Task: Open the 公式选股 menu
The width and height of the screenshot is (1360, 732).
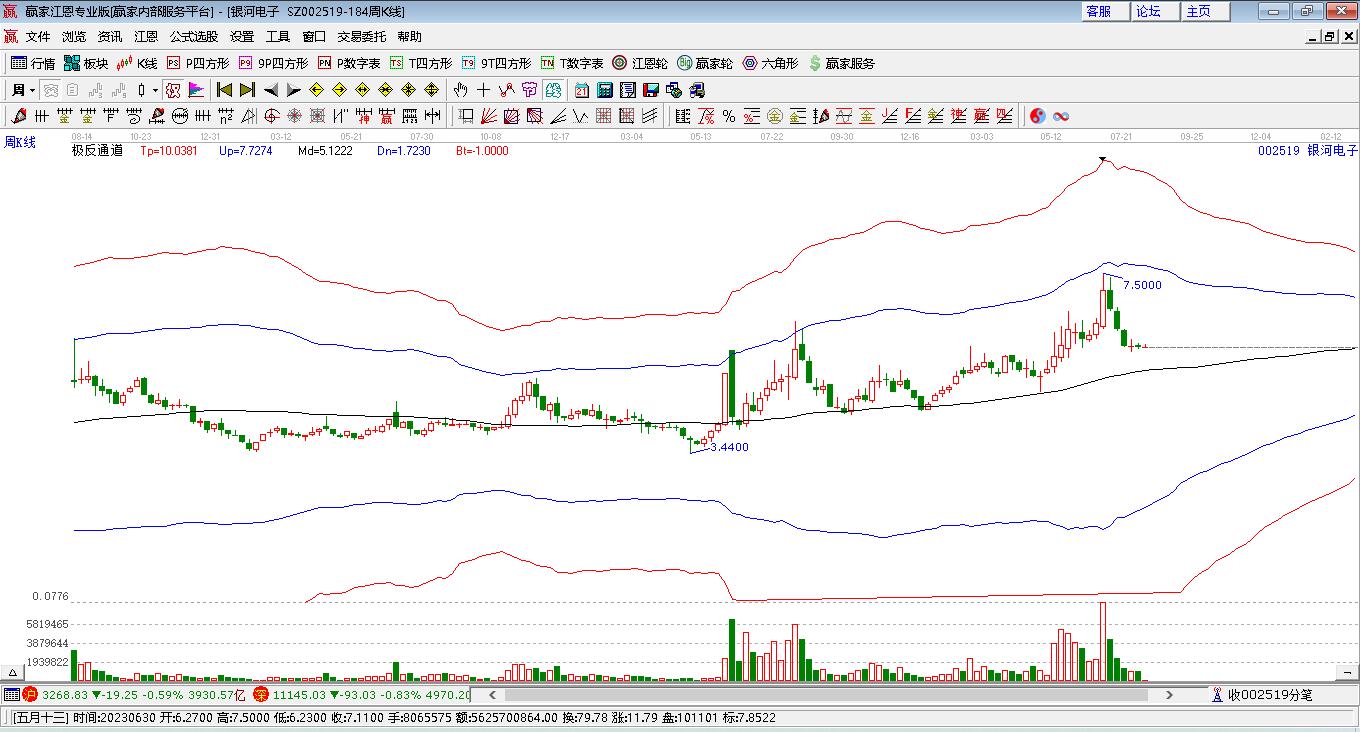Action: pyautogui.click(x=193, y=37)
